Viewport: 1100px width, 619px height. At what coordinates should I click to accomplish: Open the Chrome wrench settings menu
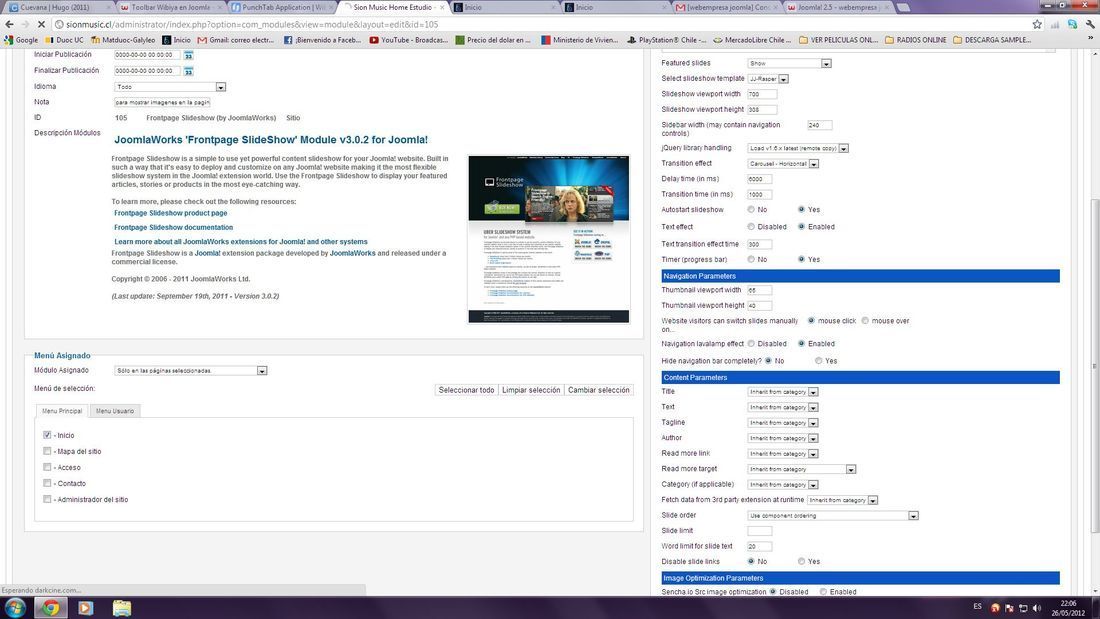[x=1089, y=25]
